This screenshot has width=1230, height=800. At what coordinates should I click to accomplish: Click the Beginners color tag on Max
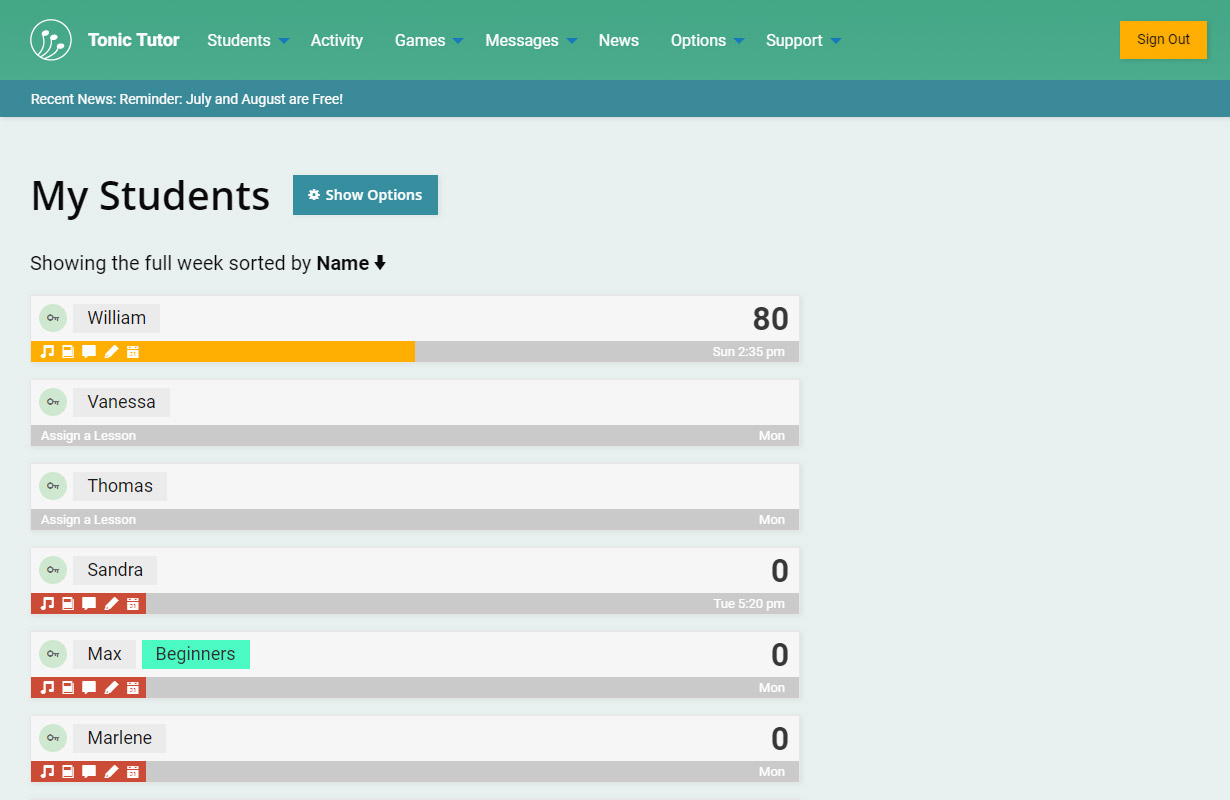pos(195,654)
